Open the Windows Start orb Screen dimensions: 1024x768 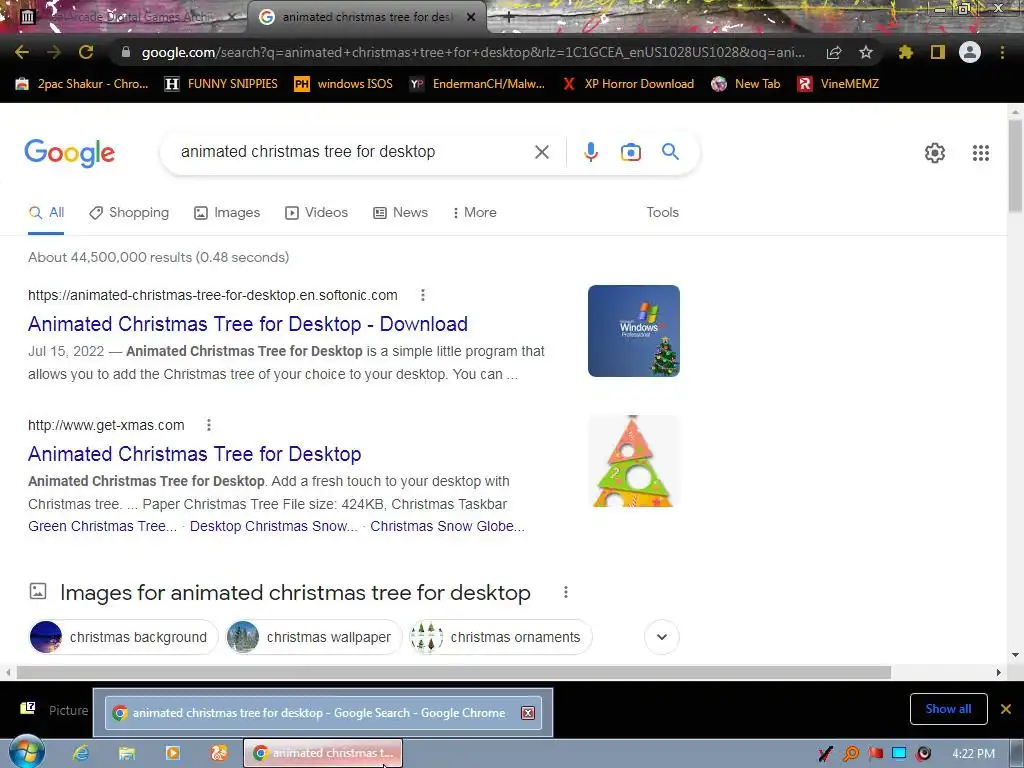27,753
